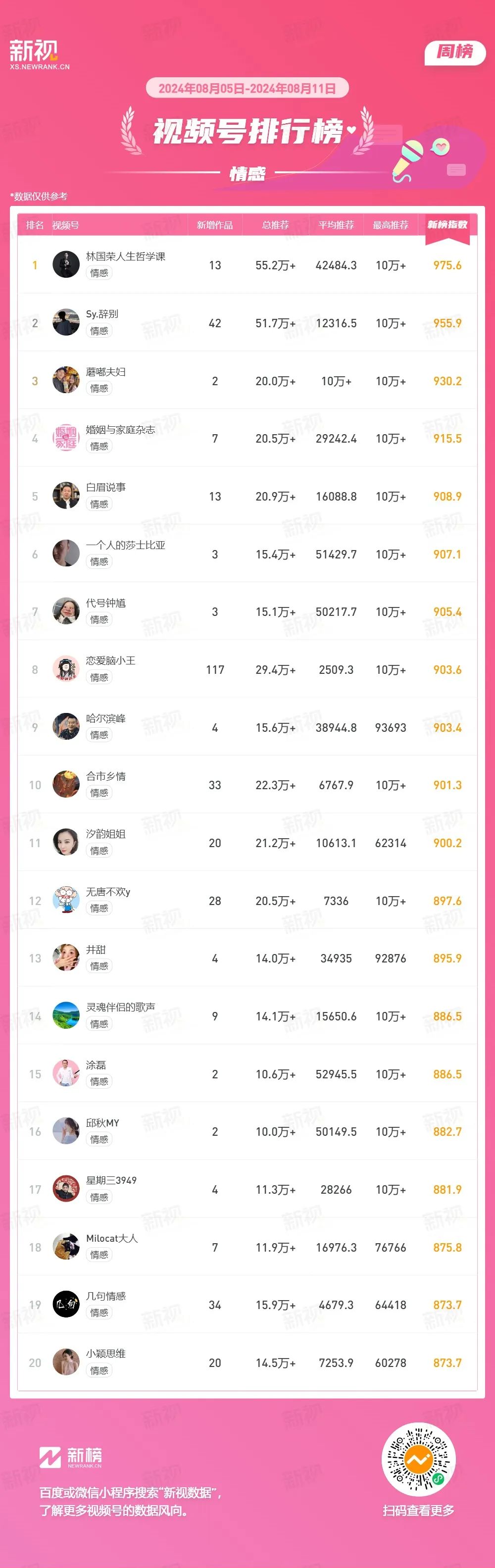Open the 小颖思维 account name
The image size is (495, 1568).
point(106,1354)
